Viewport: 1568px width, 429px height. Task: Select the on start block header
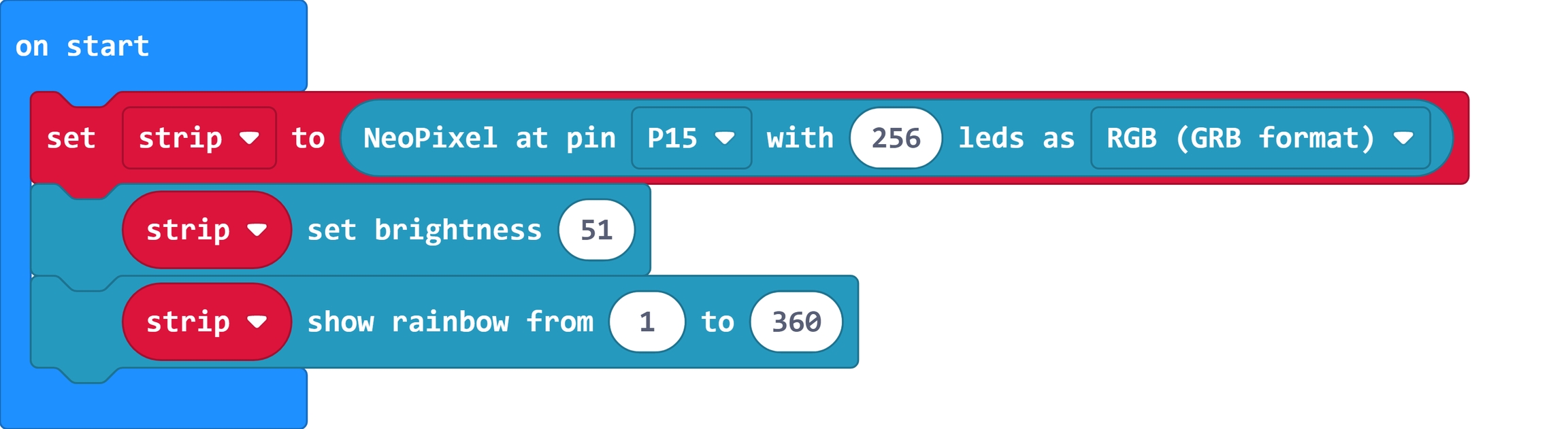tap(82, 46)
